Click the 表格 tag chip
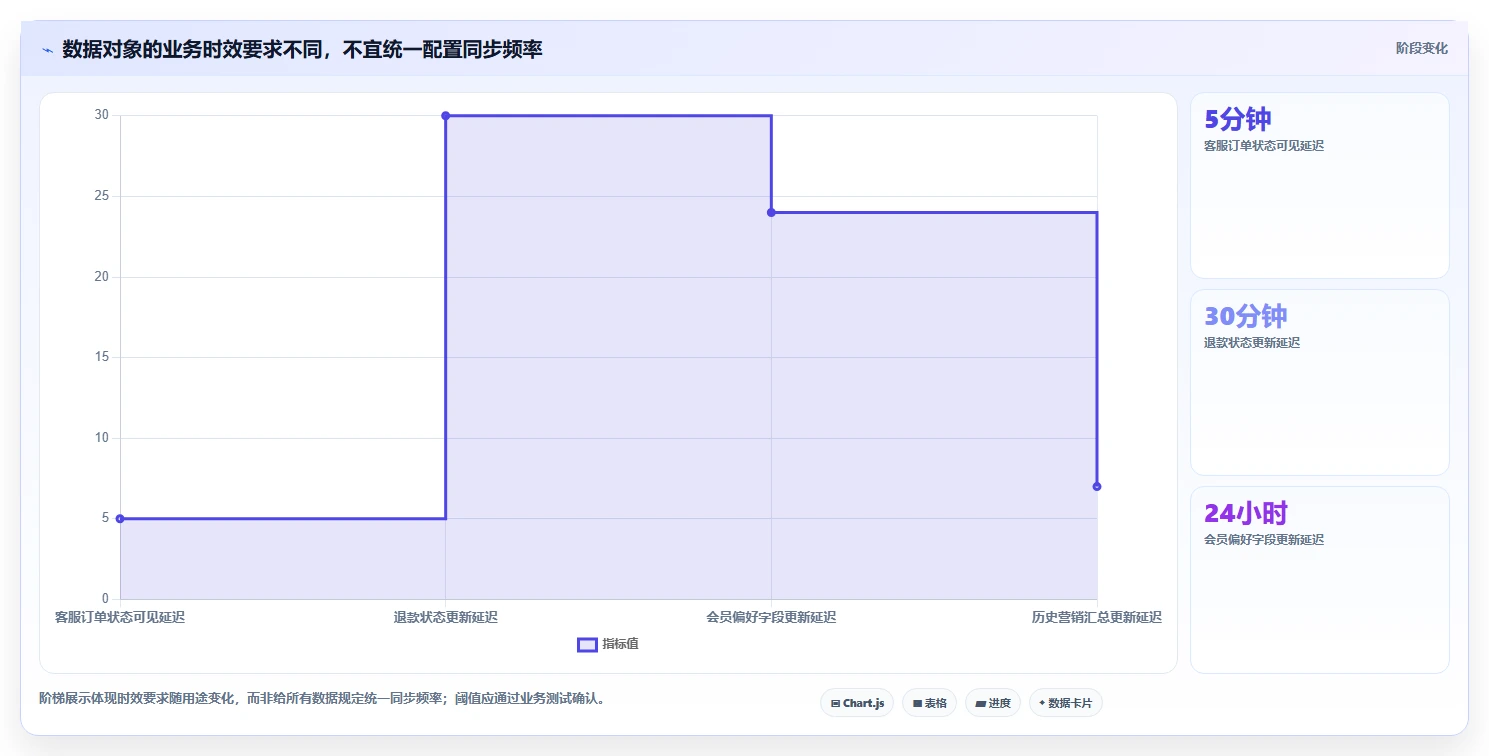The height and width of the screenshot is (756, 1489). pyautogui.click(x=929, y=703)
